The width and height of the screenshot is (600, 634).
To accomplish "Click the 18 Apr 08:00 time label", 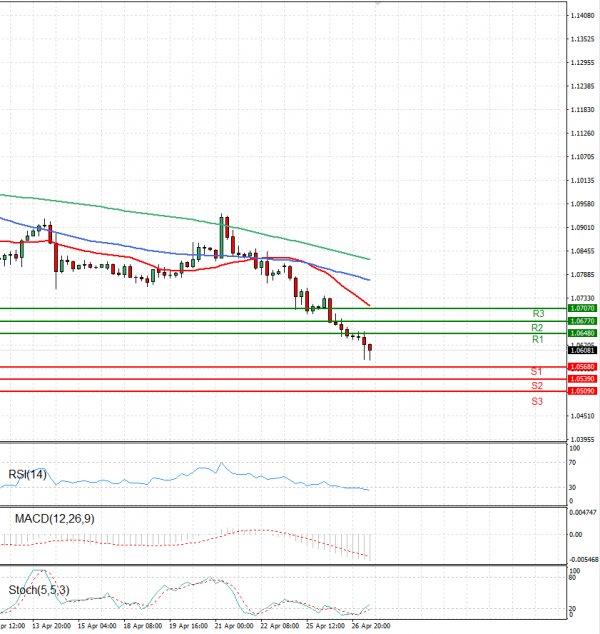I will coord(143,626).
